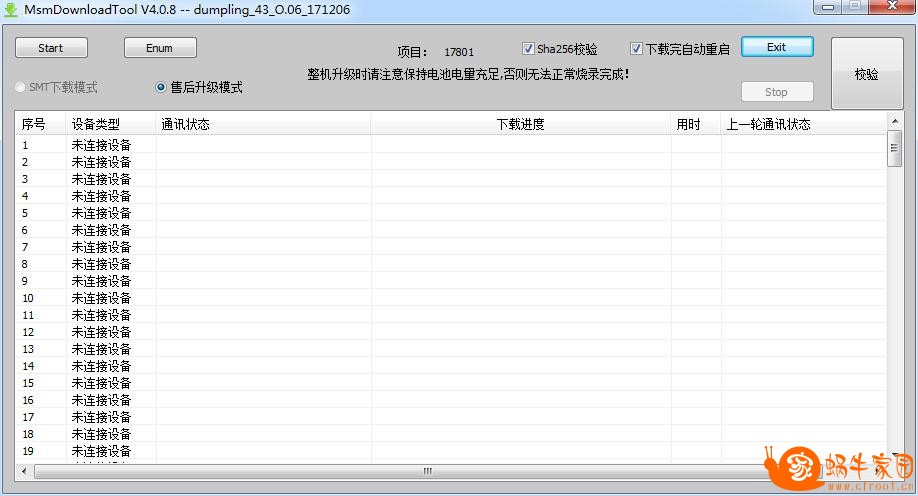Click the 通讯状态 column header
The height and width of the screenshot is (496, 918).
[263, 124]
